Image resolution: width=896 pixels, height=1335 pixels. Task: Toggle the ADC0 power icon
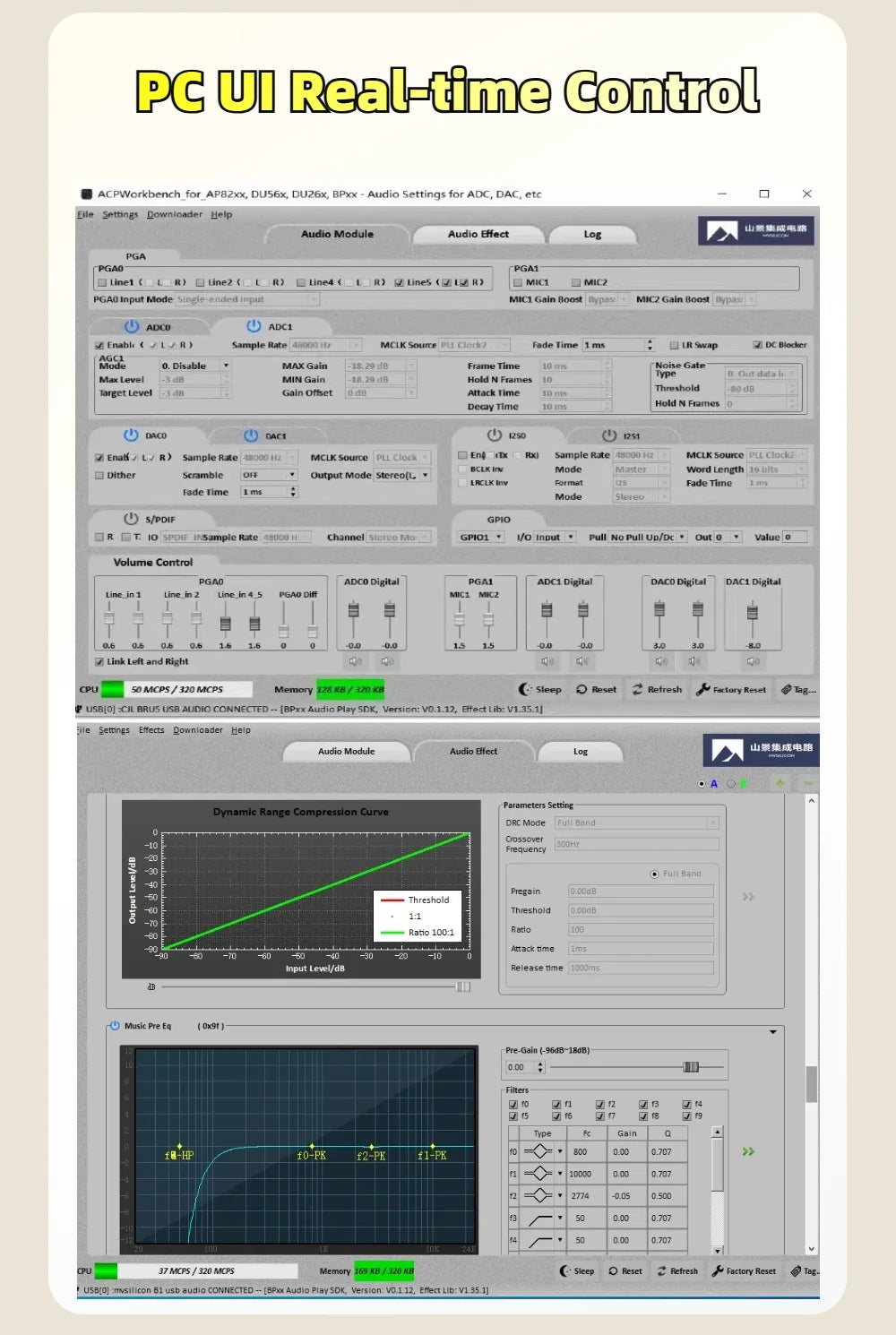point(132,326)
